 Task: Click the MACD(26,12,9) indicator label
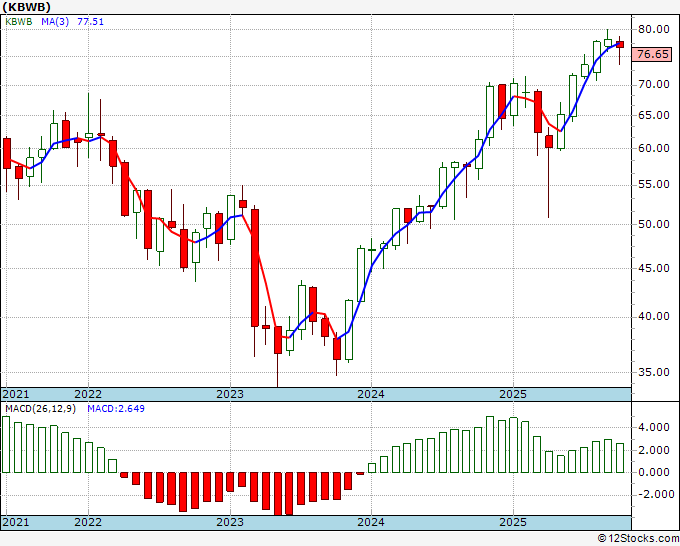click(x=40, y=409)
